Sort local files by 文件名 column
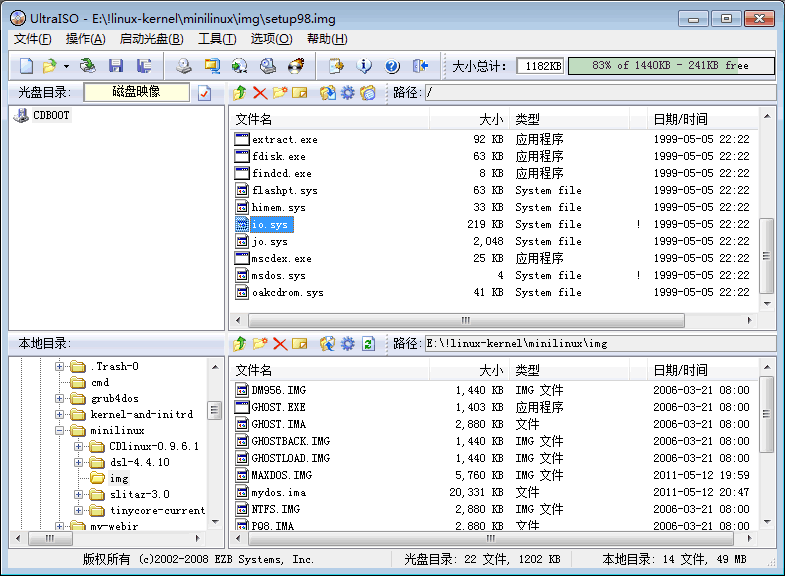The width and height of the screenshot is (785, 576). pos(330,370)
